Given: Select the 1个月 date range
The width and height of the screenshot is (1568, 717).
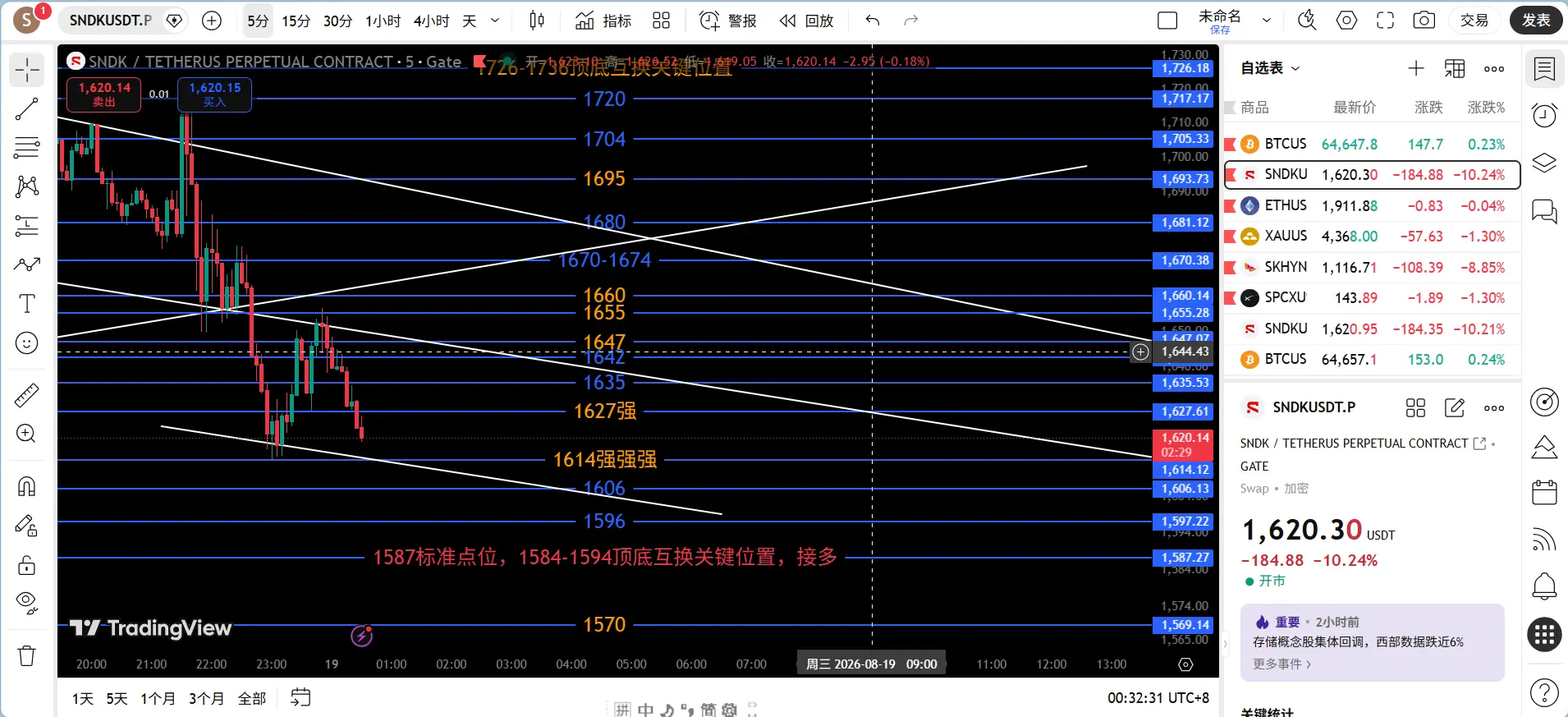Looking at the screenshot, I should click(158, 698).
